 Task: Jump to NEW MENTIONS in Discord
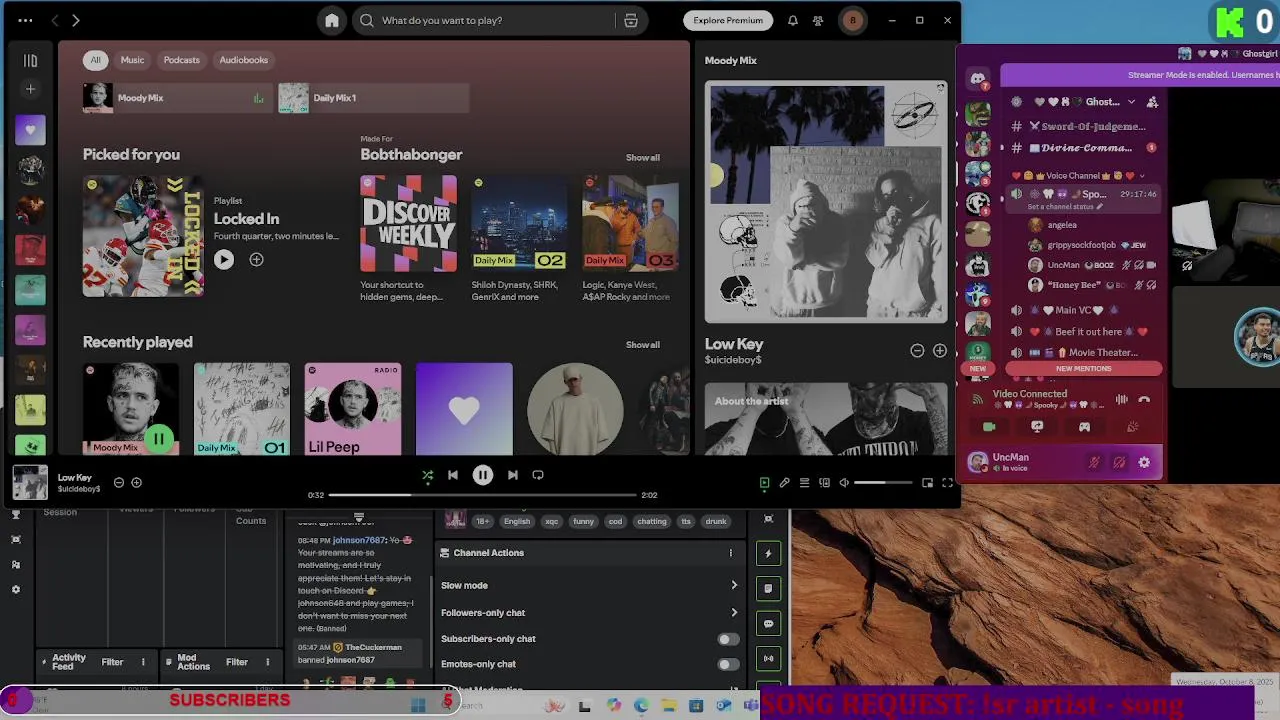(1083, 369)
